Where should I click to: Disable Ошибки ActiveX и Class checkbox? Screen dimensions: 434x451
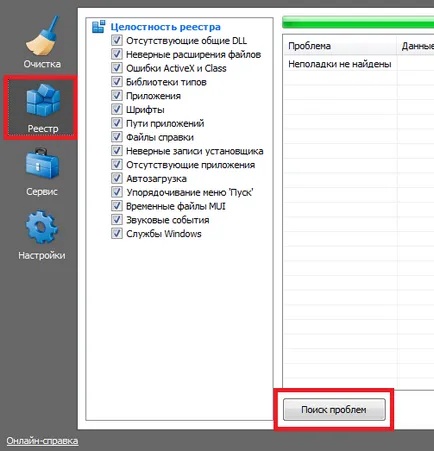coord(117,68)
